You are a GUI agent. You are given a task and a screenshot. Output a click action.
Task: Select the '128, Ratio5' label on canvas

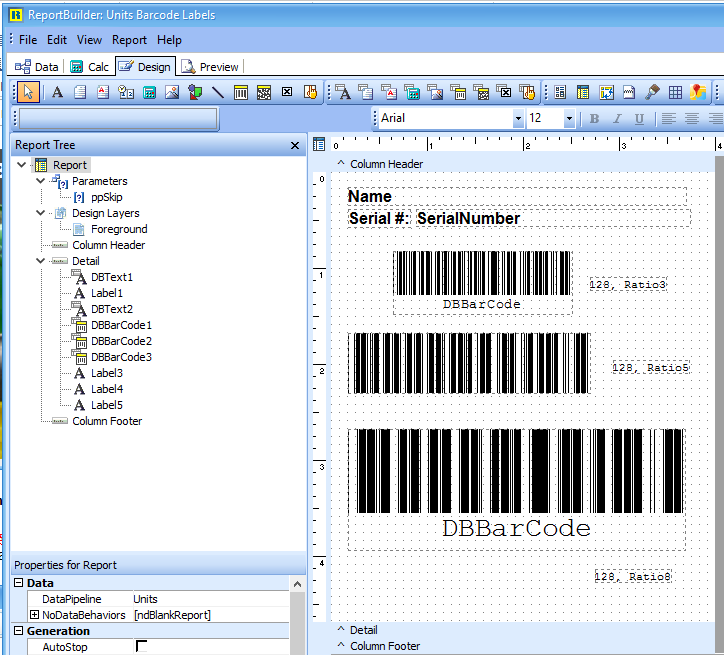pos(651,367)
